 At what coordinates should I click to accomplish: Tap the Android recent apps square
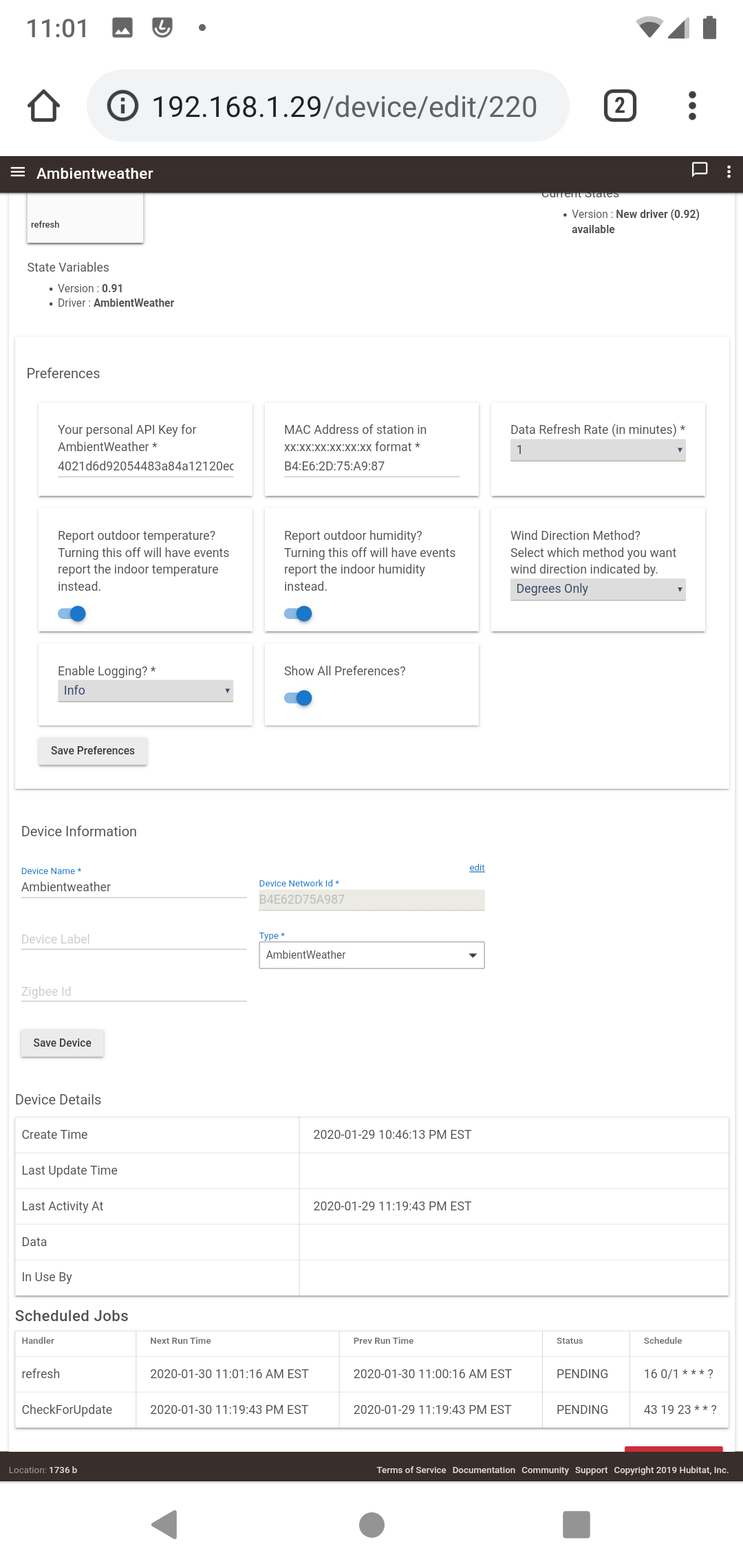(577, 1524)
